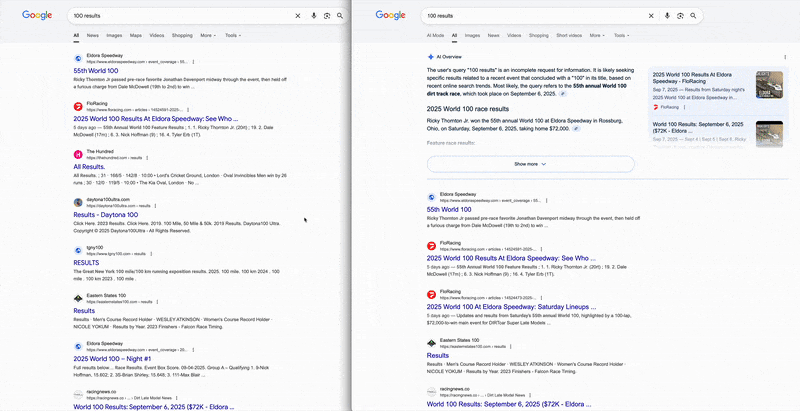The width and height of the screenshot is (800, 411).
Task: Expand AI Overview with Show more
Action: 530,164
